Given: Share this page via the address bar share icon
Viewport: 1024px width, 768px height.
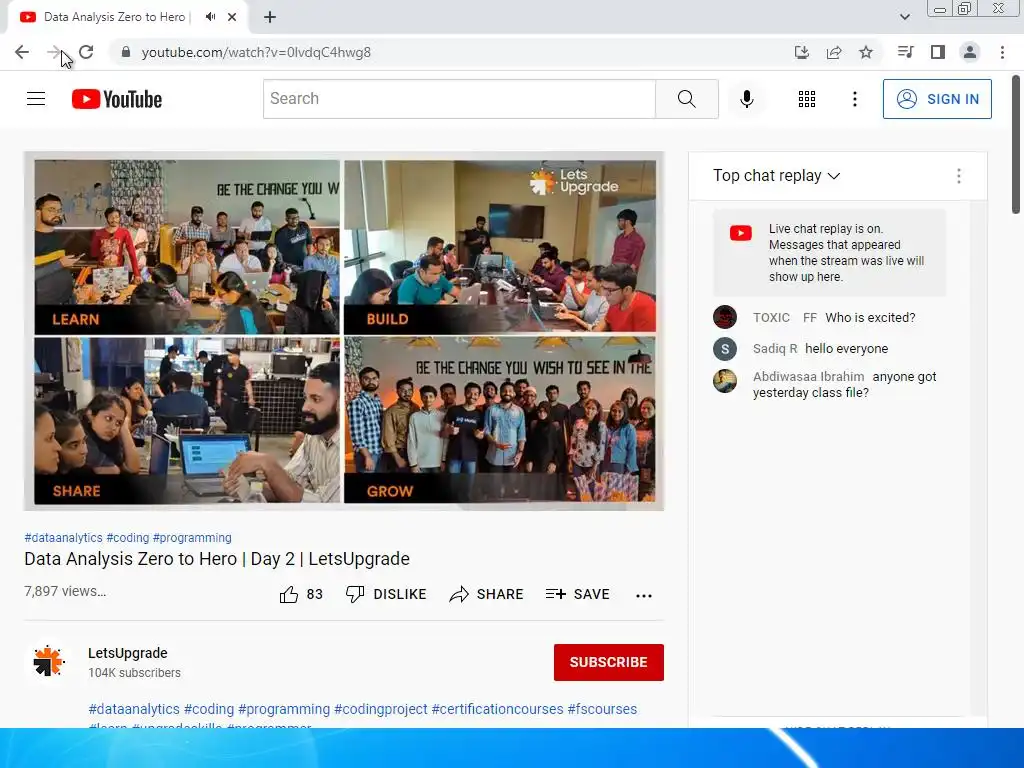Looking at the screenshot, I should coord(834,52).
